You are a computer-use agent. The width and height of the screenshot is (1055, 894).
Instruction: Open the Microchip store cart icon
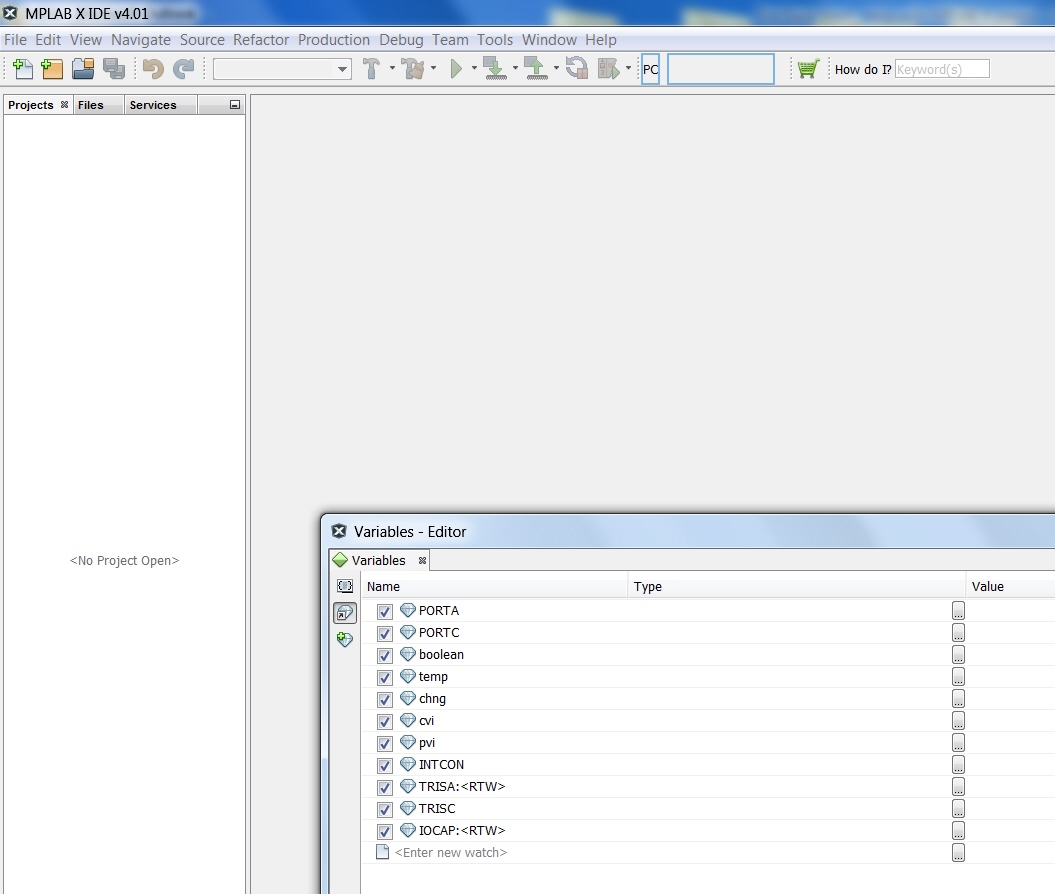pos(807,69)
